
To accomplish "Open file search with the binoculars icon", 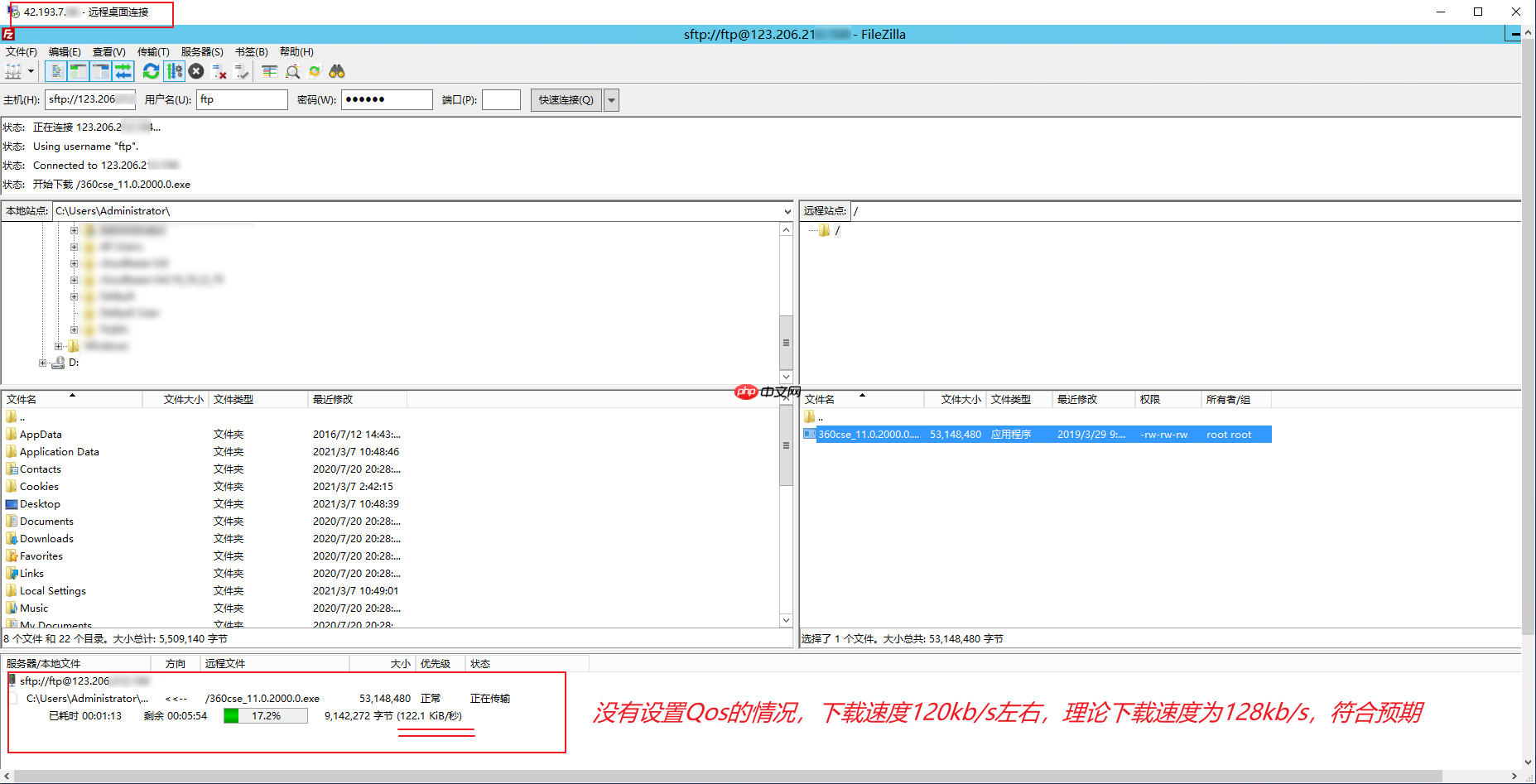I will [x=336, y=71].
